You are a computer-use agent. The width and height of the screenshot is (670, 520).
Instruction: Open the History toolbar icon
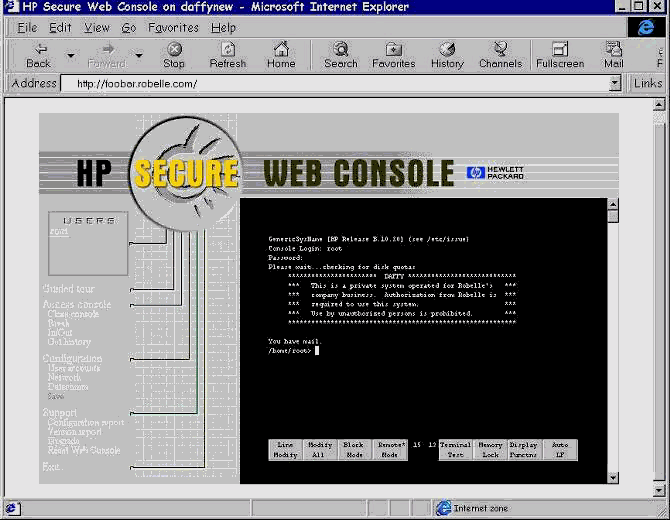click(x=447, y=56)
